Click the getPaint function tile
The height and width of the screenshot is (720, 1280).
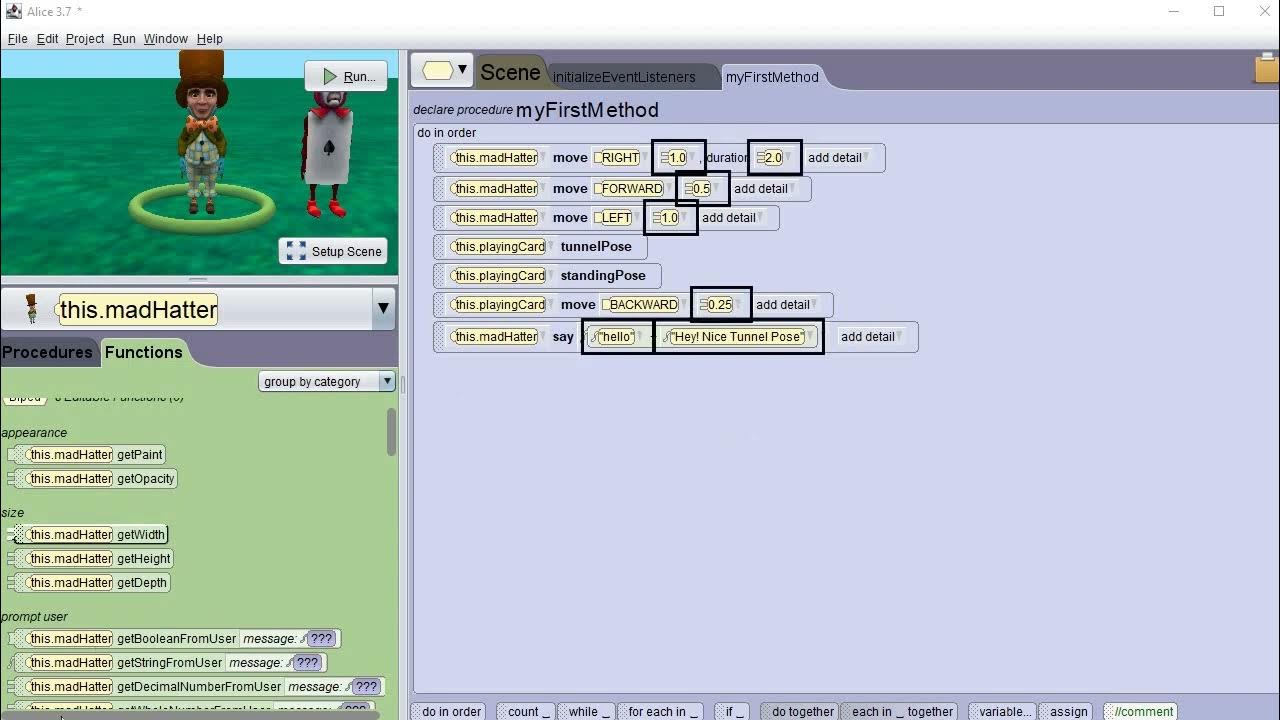pyautogui.click(x=86, y=454)
